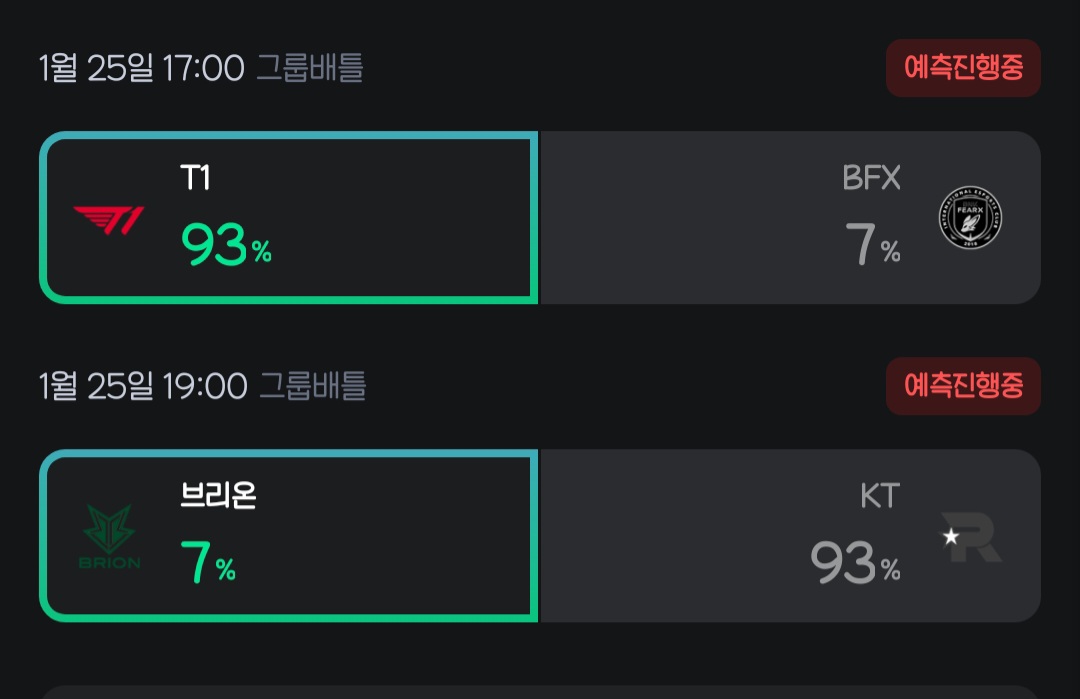Click the 1월 25일 19:00 match time

tap(143, 386)
